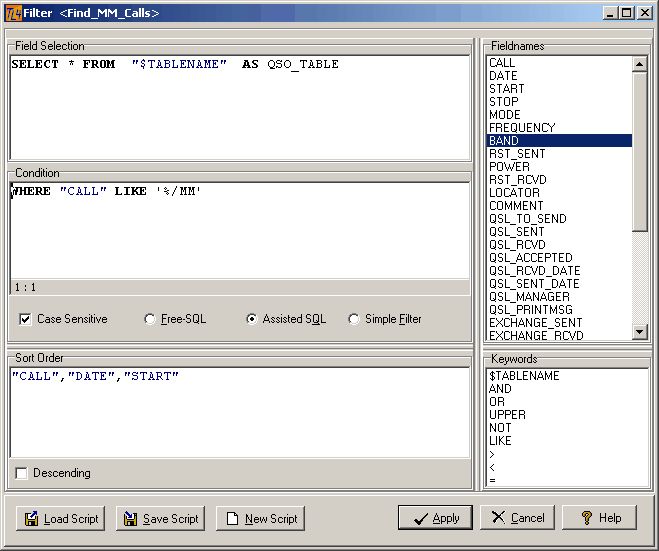The width and height of the screenshot is (659, 551).
Task: Pick OR from the Keywords list
Action: coord(567,402)
